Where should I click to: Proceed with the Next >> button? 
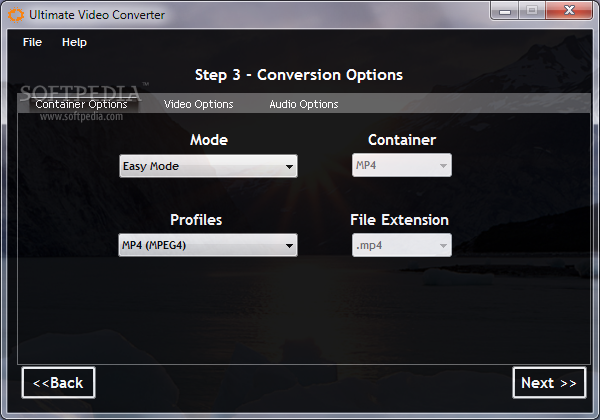[x=549, y=383]
